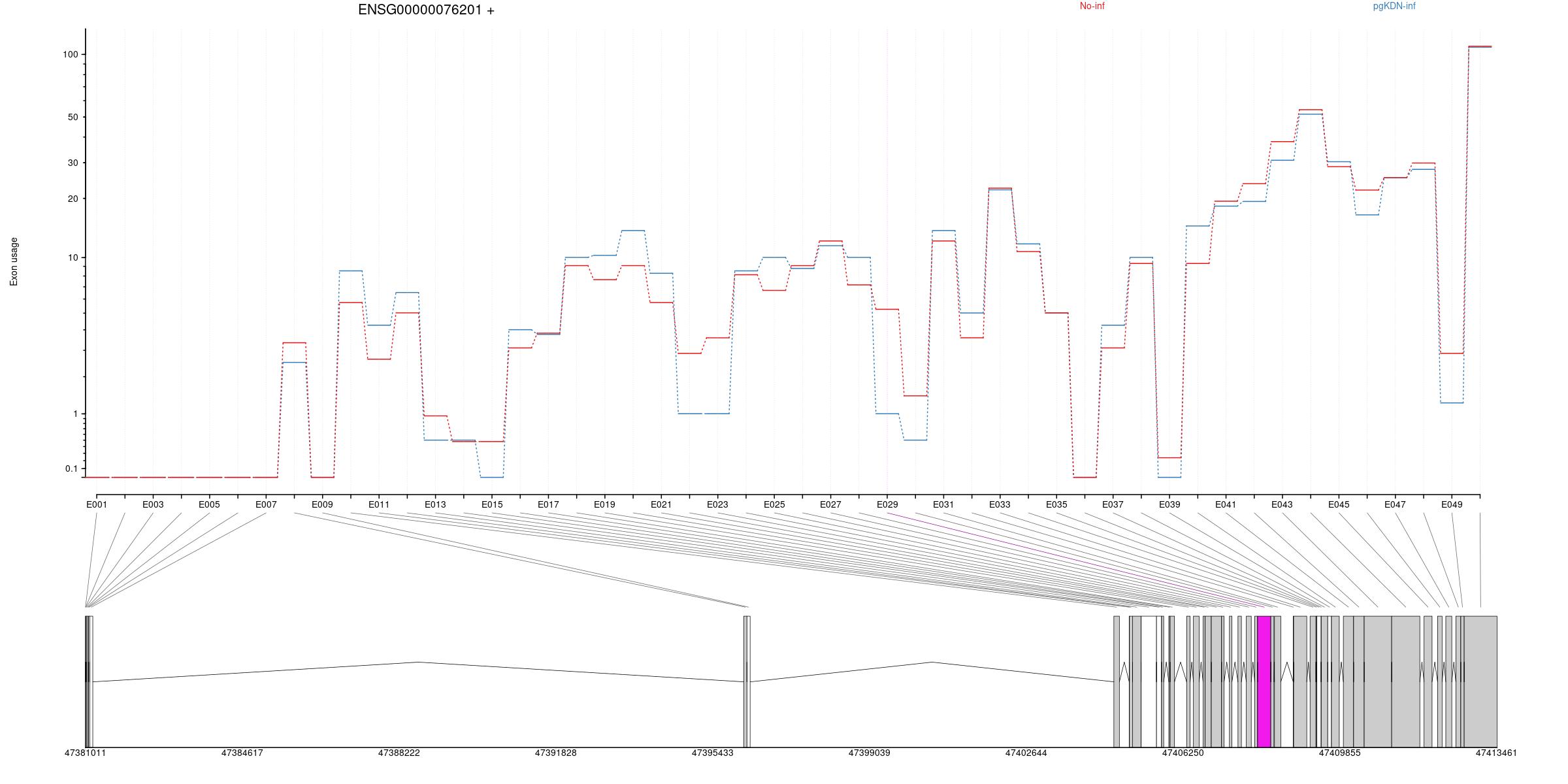Click genomic coordinate 47395433
Screen dimensions: 1568x784
click(712, 753)
